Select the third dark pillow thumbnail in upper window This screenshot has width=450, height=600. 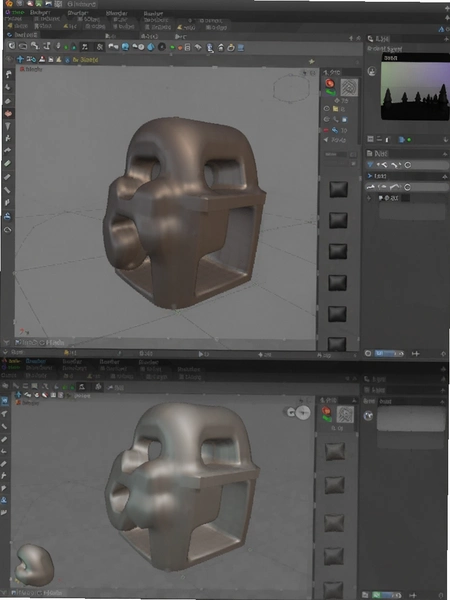point(338,251)
